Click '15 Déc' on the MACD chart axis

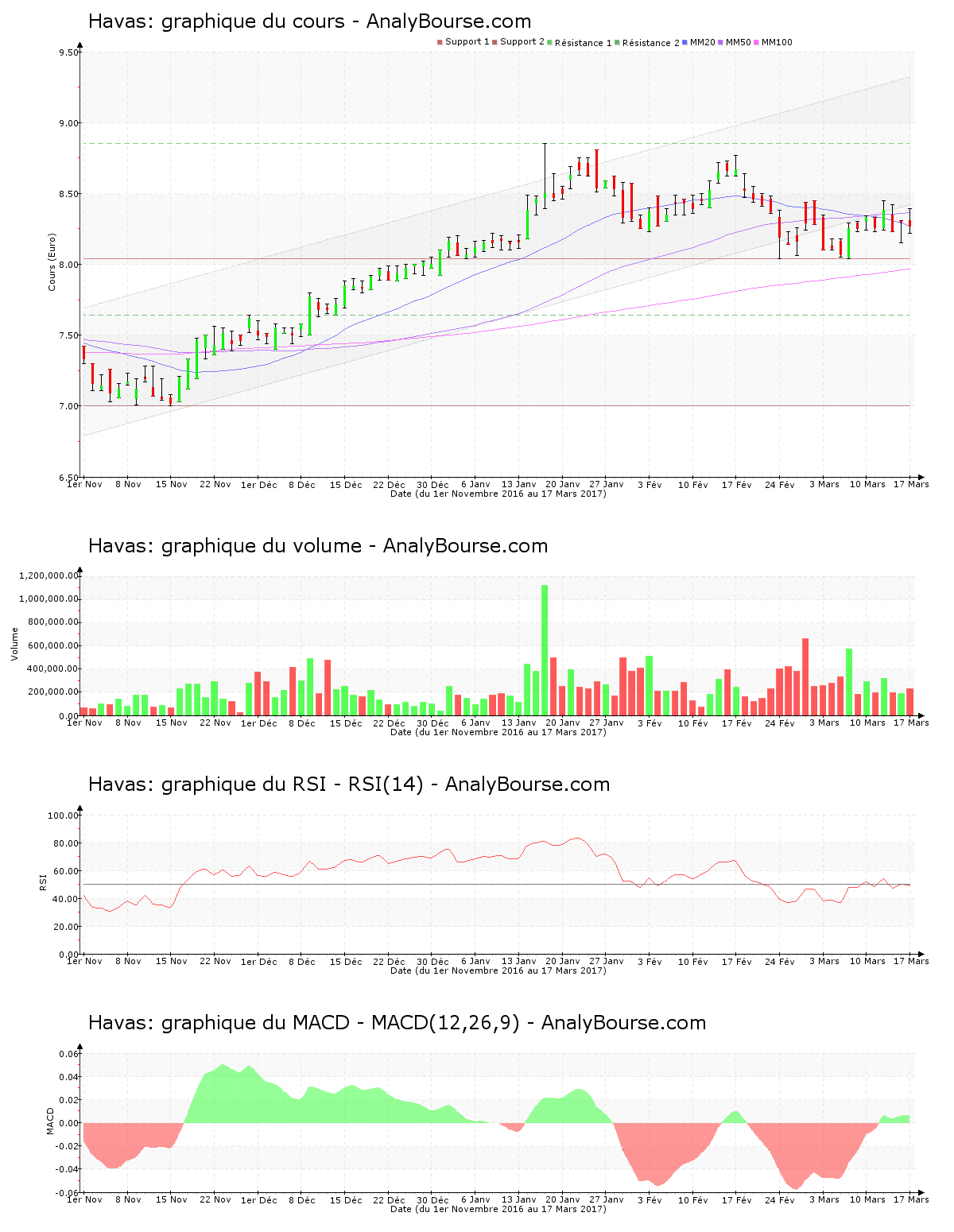point(346,1200)
